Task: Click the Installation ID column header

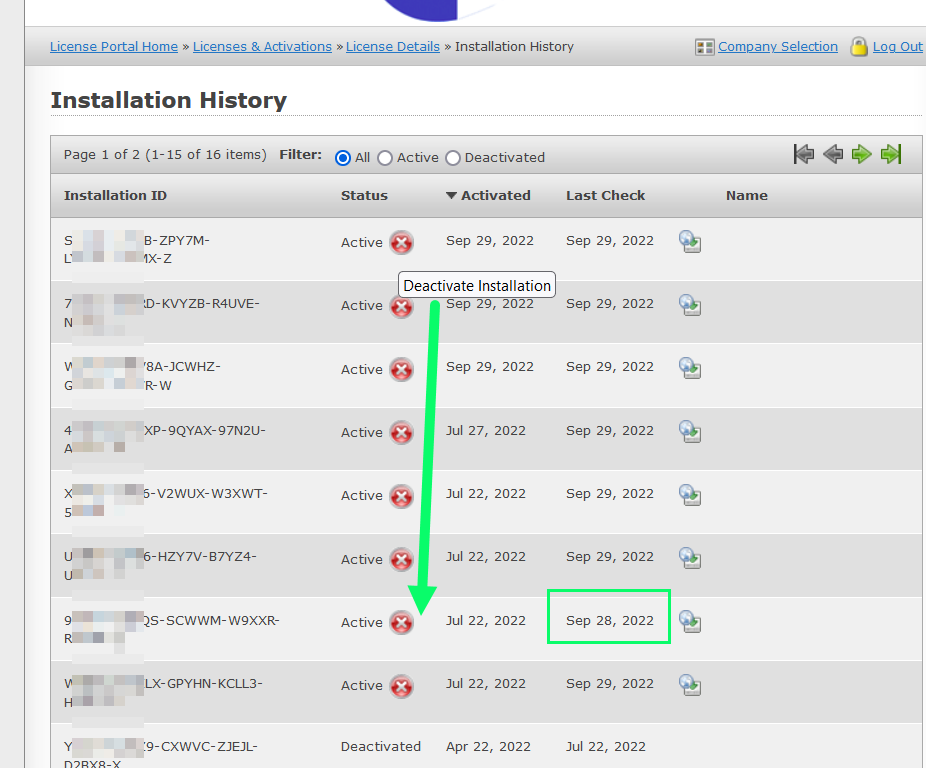Action: pyautogui.click(x=115, y=196)
